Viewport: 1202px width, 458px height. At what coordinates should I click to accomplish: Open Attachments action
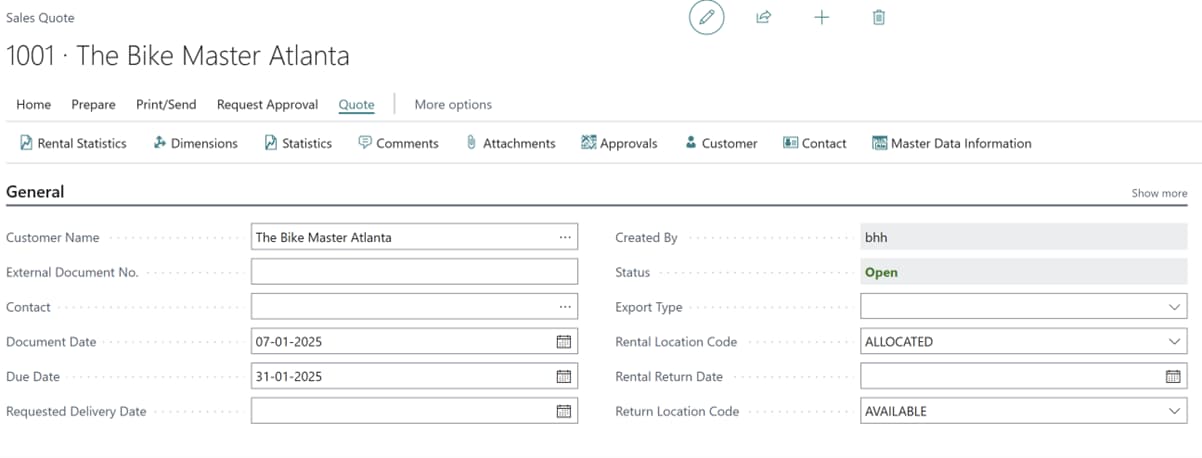tap(510, 143)
